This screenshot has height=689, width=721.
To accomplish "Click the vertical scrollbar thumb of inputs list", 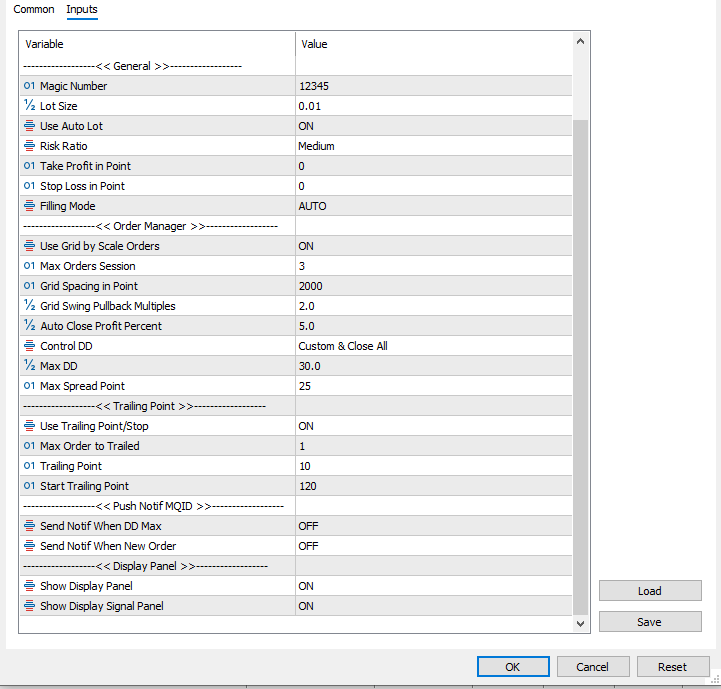I will (x=580, y=360).
